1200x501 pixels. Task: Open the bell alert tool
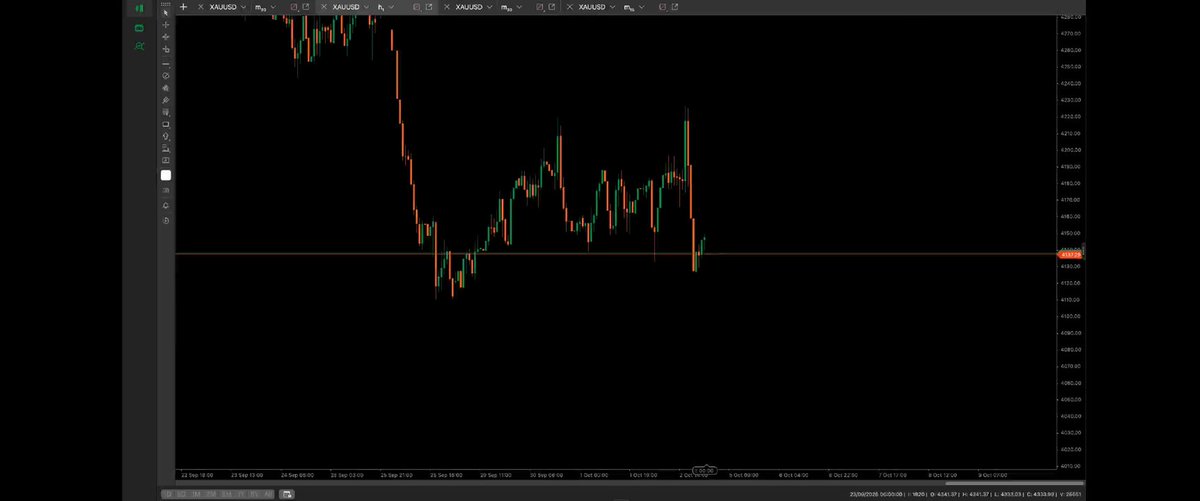(x=166, y=205)
